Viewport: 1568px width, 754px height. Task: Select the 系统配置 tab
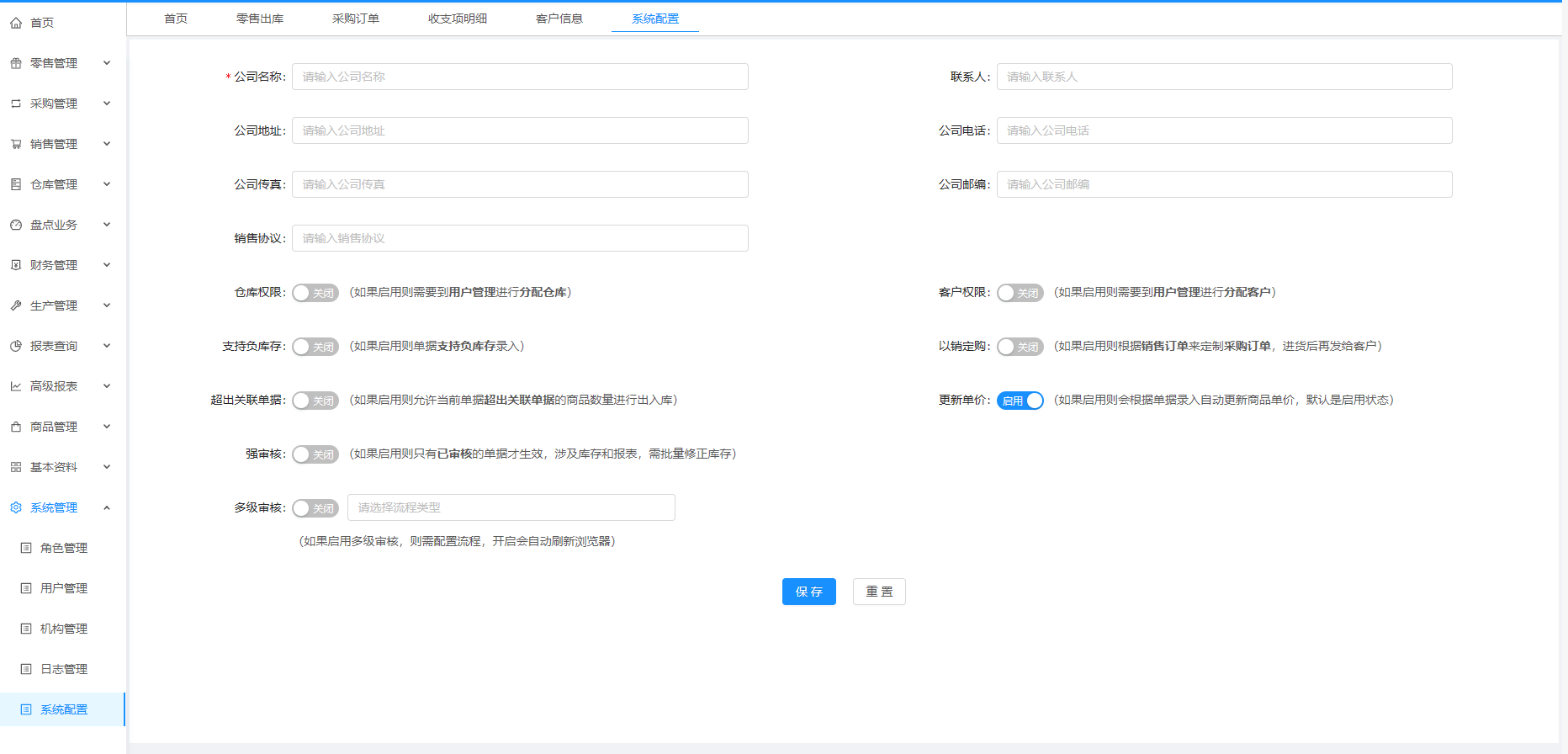[655, 19]
